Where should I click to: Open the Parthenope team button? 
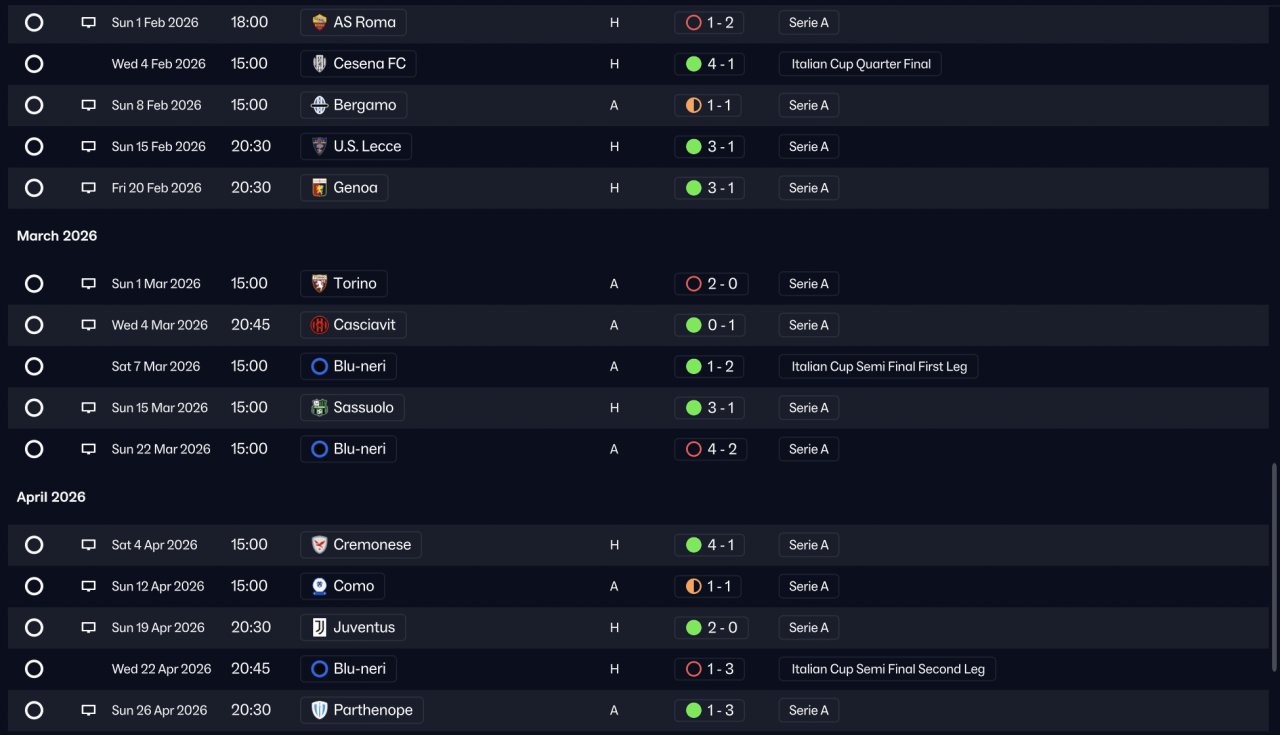[x=362, y=710]
